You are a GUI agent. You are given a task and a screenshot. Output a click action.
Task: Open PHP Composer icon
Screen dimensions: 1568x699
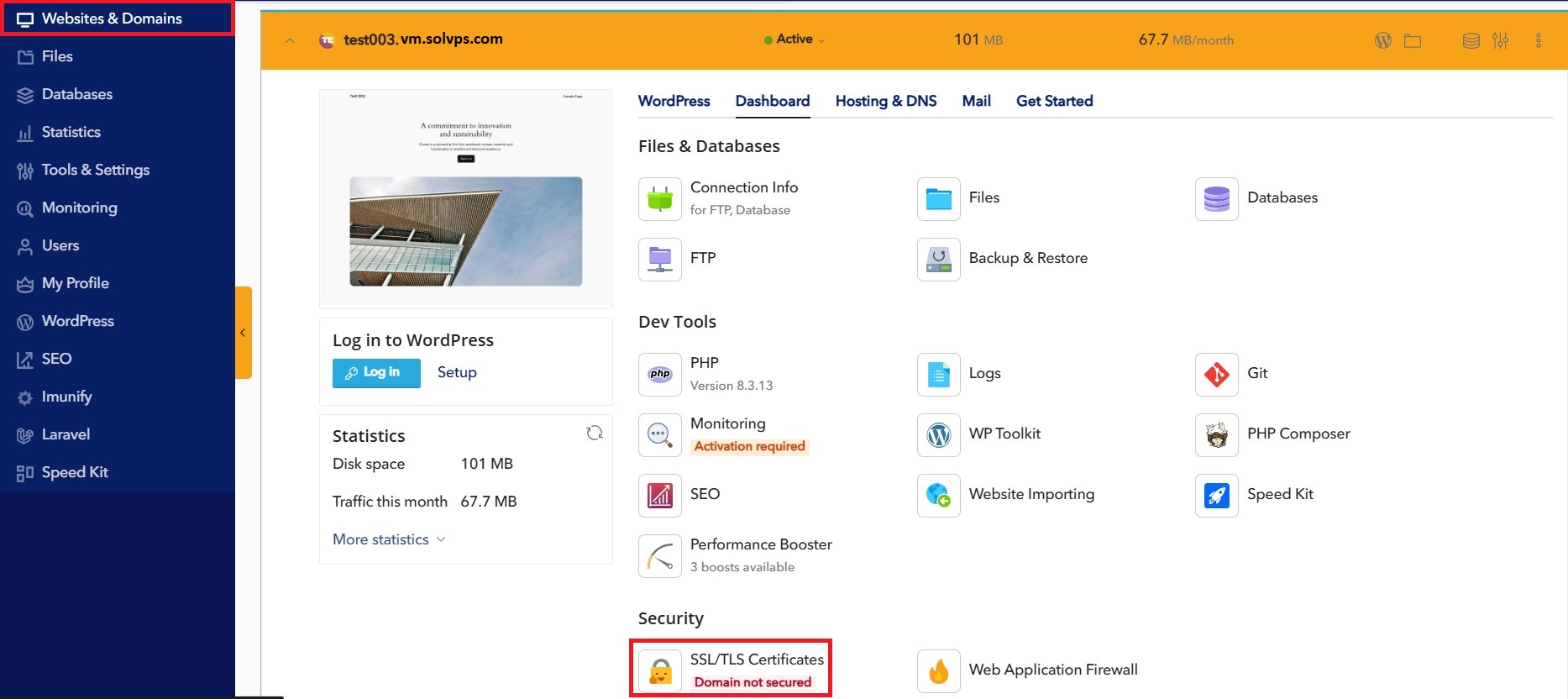click(1217, 435)
